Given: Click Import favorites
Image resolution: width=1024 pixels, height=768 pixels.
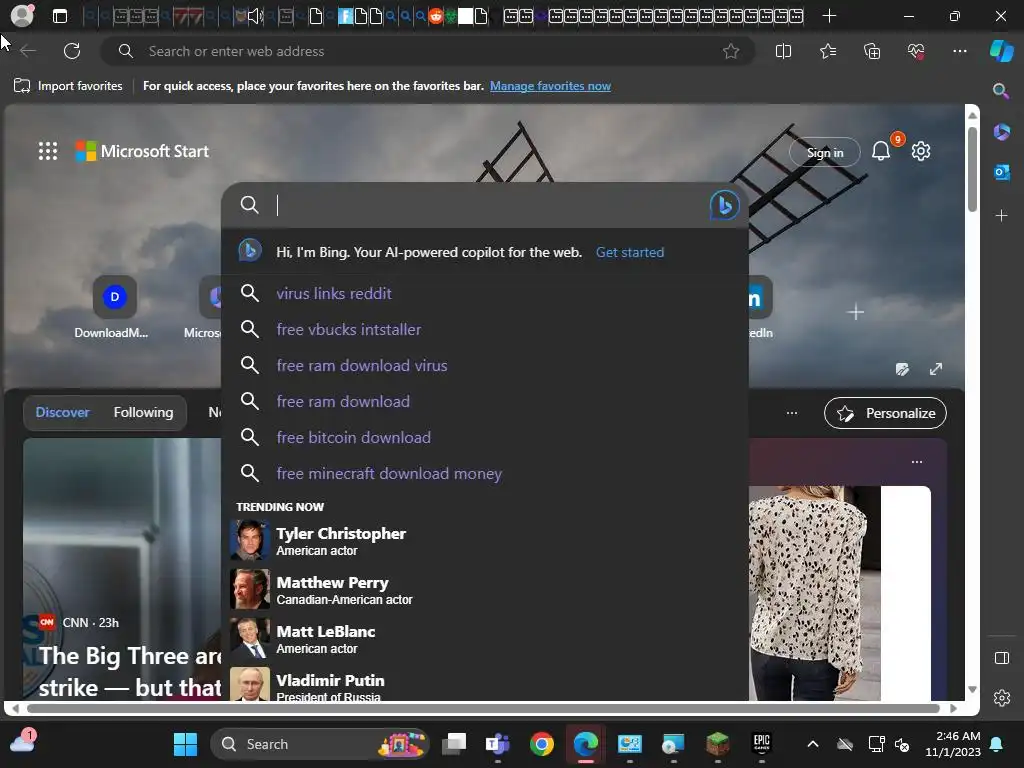Looking at the screenshot, I should (x=68, y=86).
